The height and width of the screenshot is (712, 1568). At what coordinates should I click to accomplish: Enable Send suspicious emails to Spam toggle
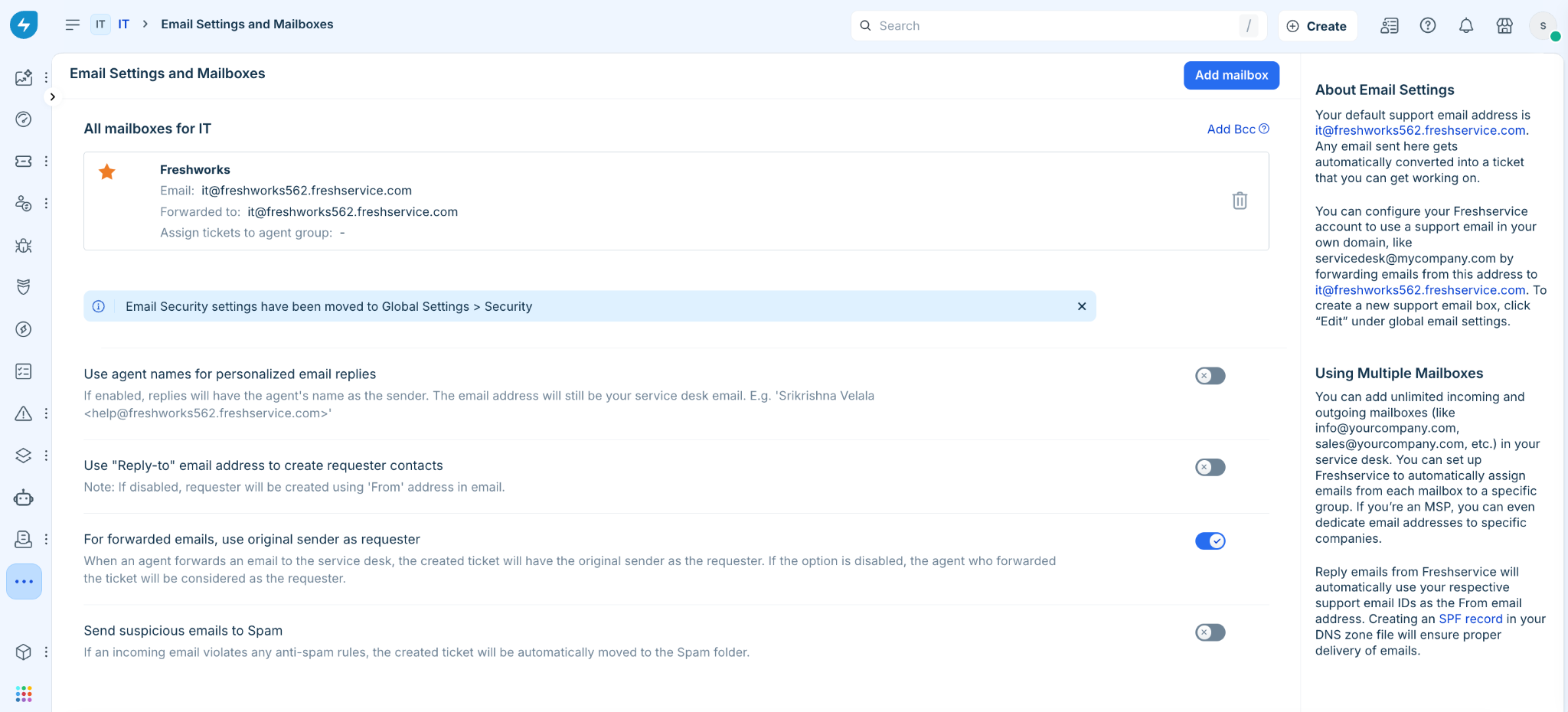(x=1210, y=632)
